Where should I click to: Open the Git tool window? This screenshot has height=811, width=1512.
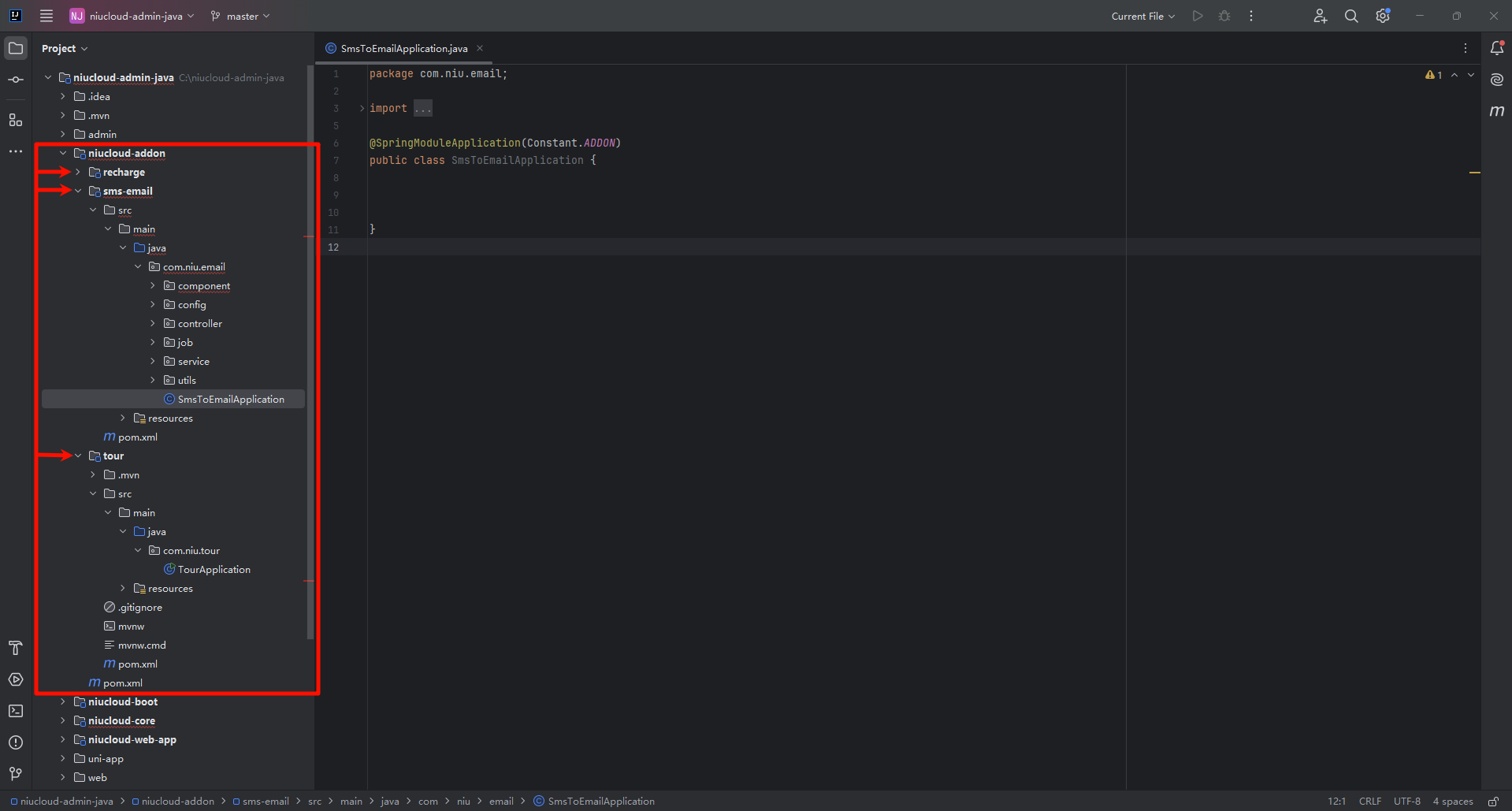(16, 774)
